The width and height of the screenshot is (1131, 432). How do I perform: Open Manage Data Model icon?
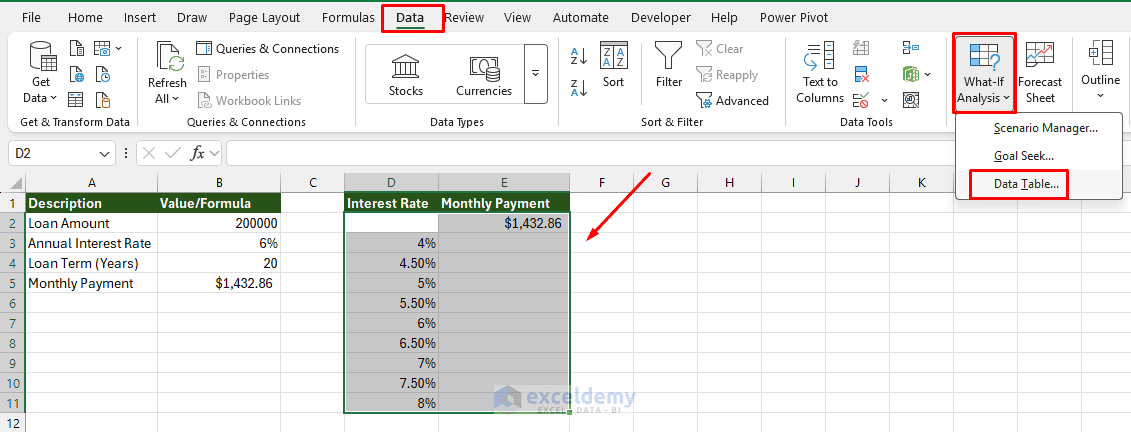910,100
